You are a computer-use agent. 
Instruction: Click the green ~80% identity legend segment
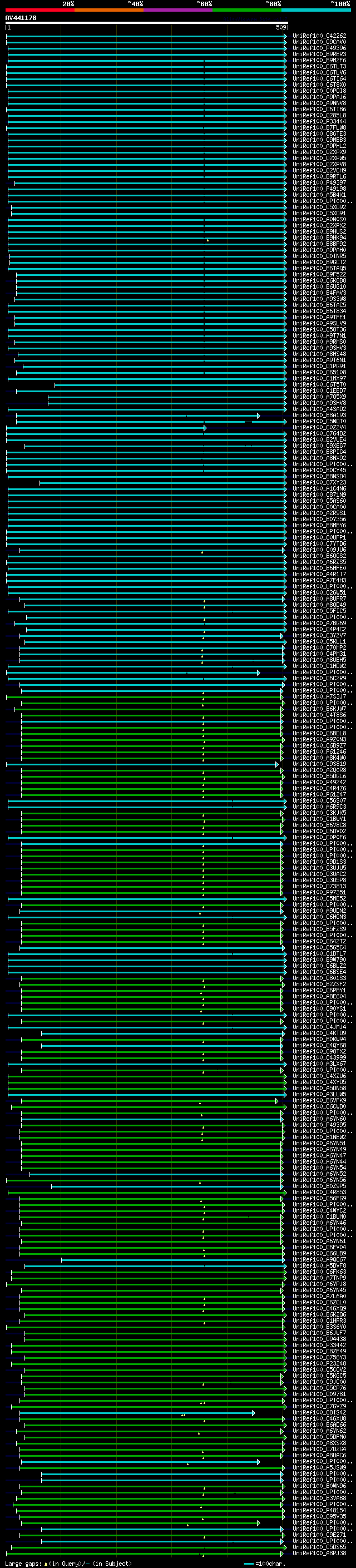247,10
